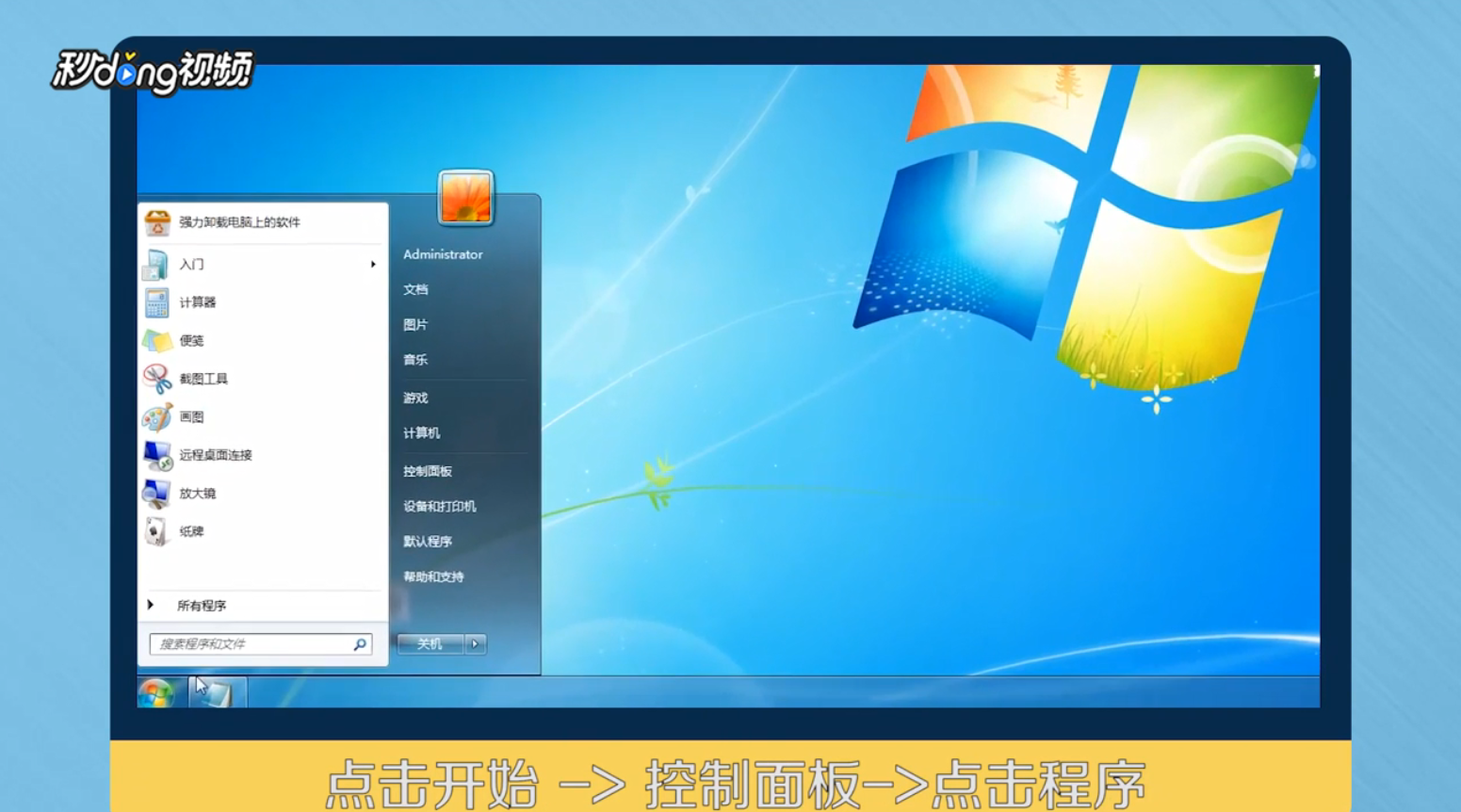Open 文档 (Documents) in Start menu
The image size is (1461, 812).
tap(415, 289)
